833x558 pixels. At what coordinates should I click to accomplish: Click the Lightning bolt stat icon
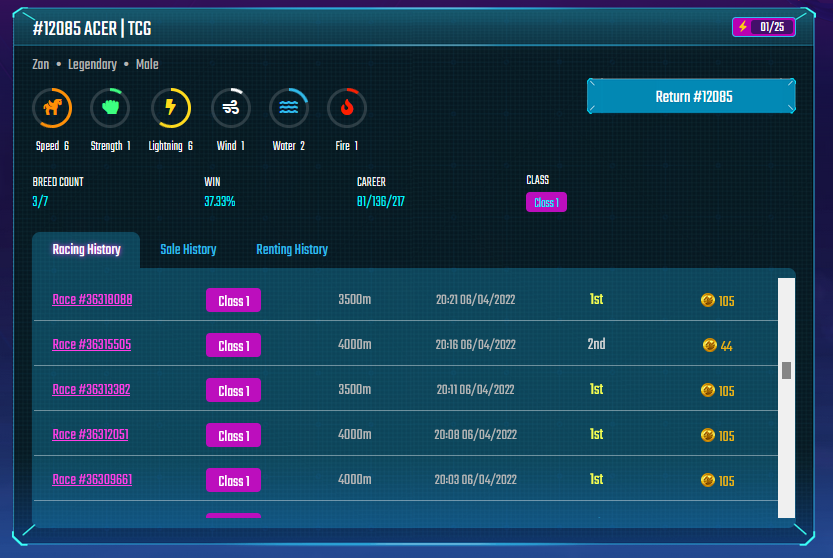point(171,108)
